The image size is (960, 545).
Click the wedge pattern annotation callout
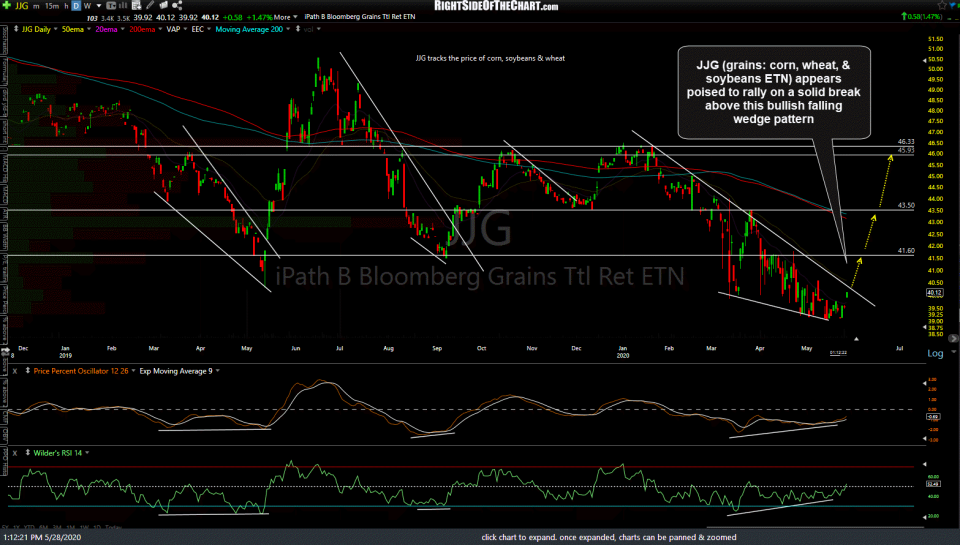[774, 92]
